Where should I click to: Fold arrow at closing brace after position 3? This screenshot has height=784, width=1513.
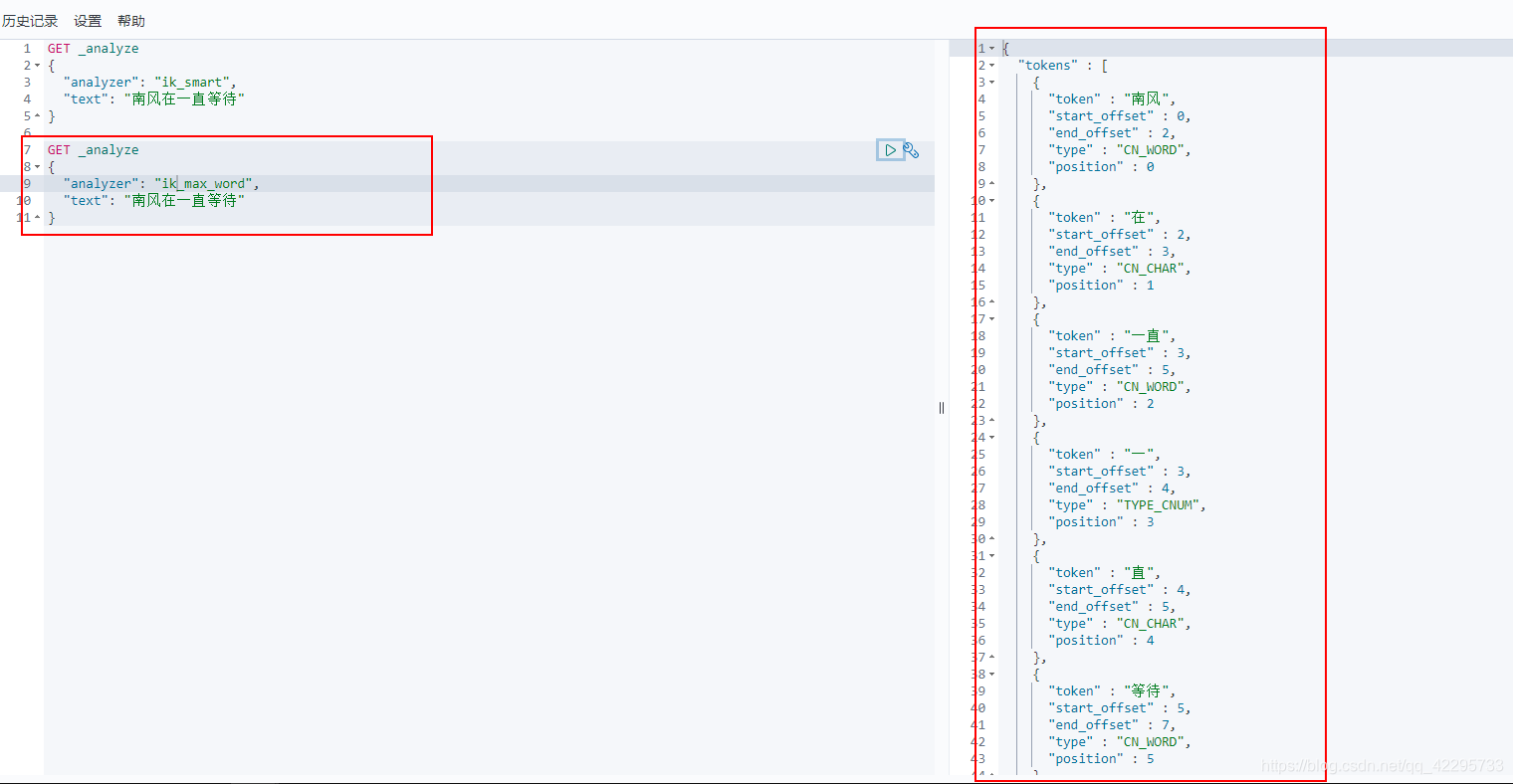pos(991,539)
